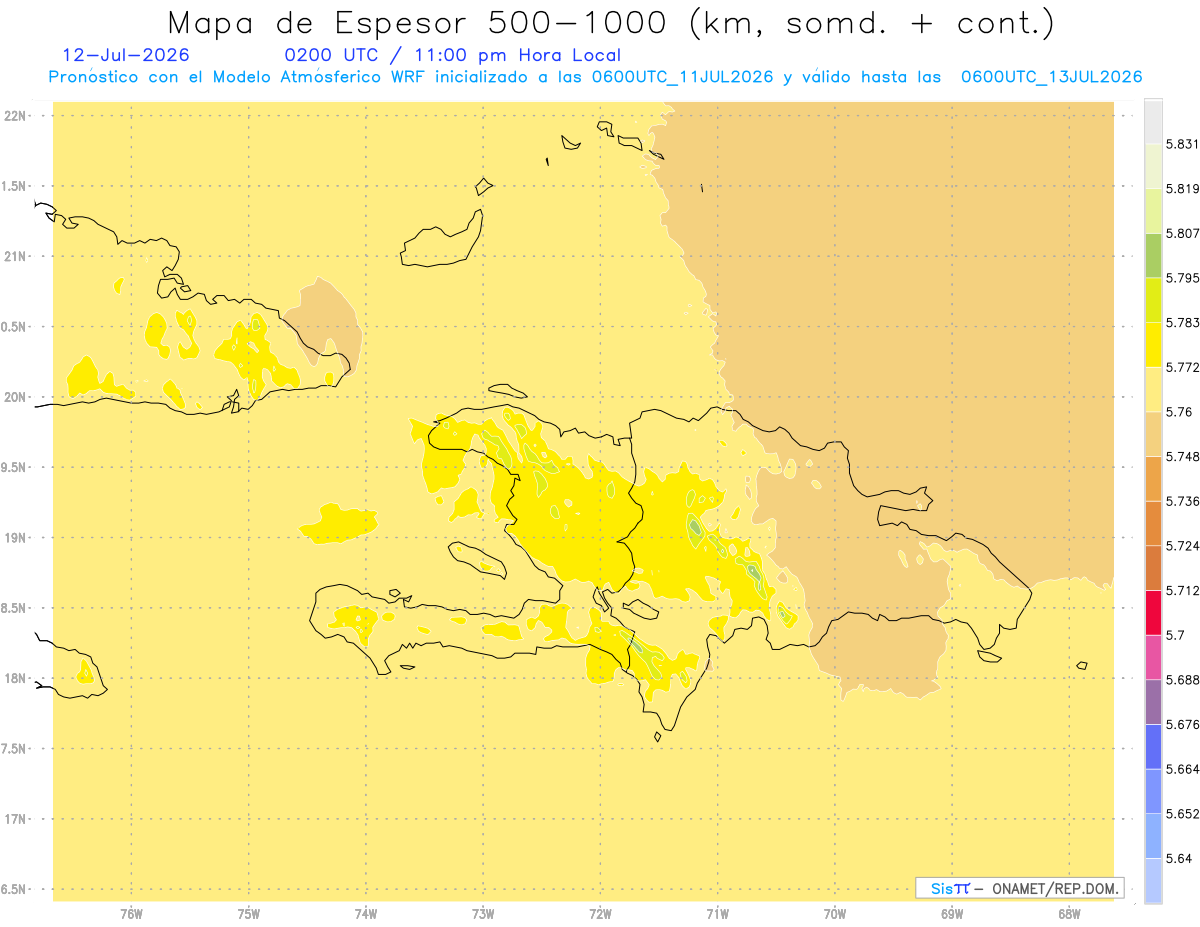Click the '70W' longitude label
The image size is (1200, 927).
point(835,914)
